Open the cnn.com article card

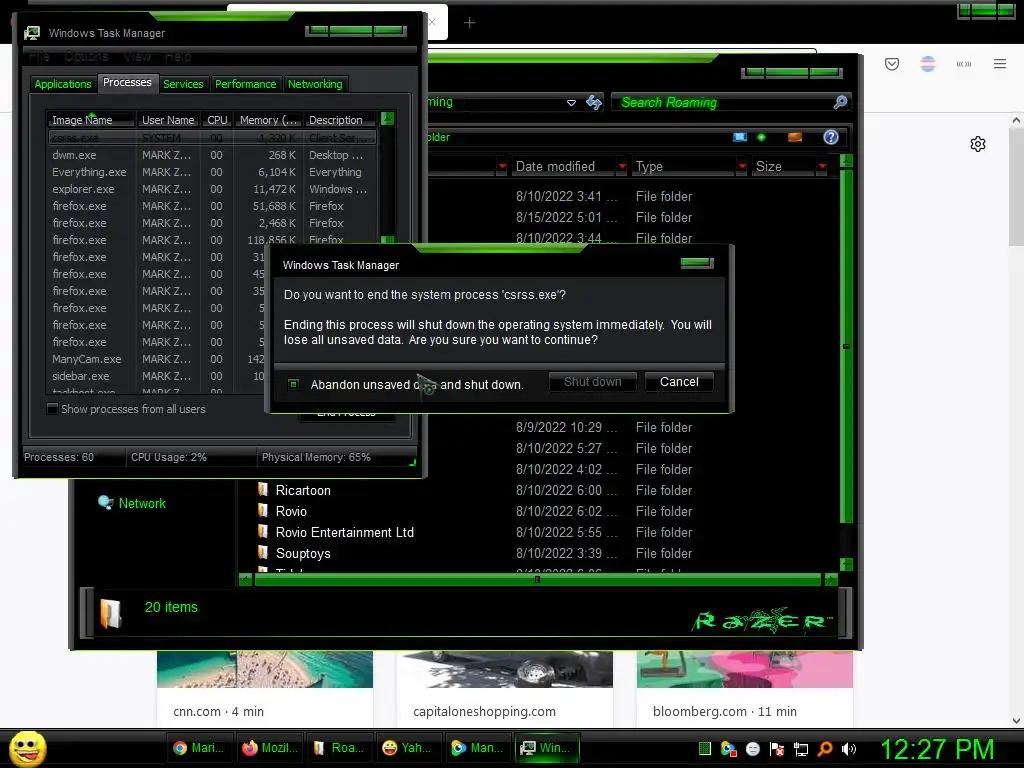[264, 688]
